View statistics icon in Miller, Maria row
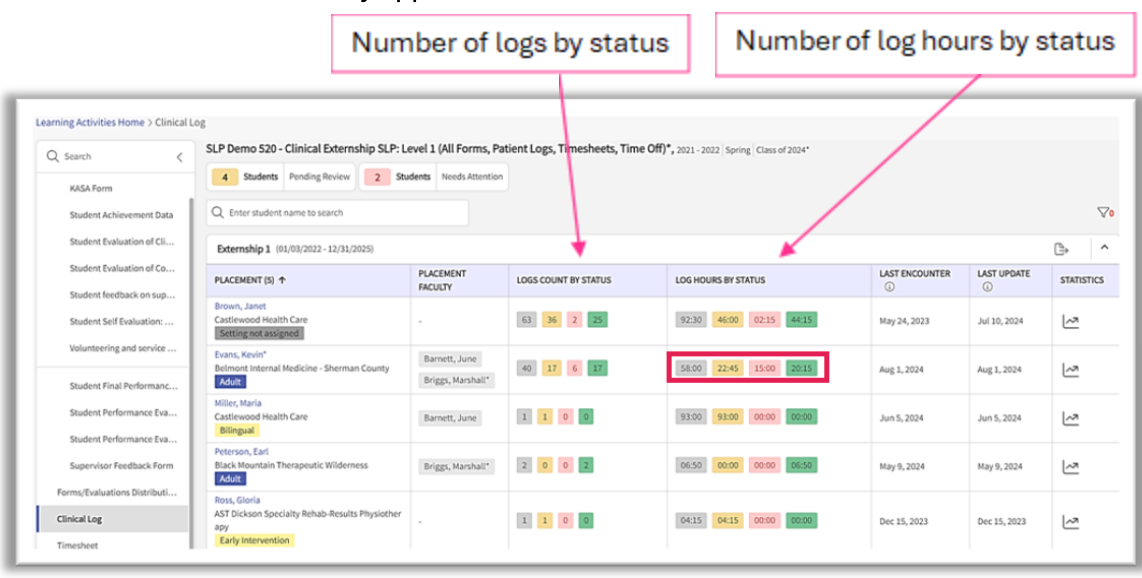The height and width of the screenshot is (578, 1142). 1070,418
